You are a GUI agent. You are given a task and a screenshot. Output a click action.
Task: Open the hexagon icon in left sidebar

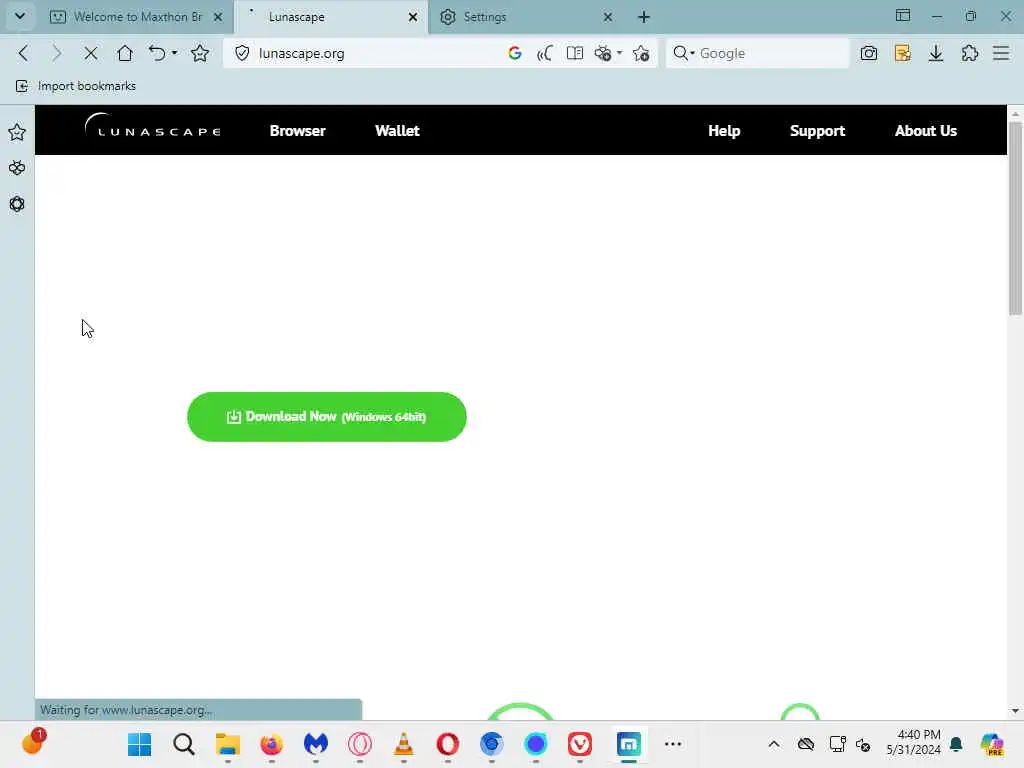tap(17, 204)
